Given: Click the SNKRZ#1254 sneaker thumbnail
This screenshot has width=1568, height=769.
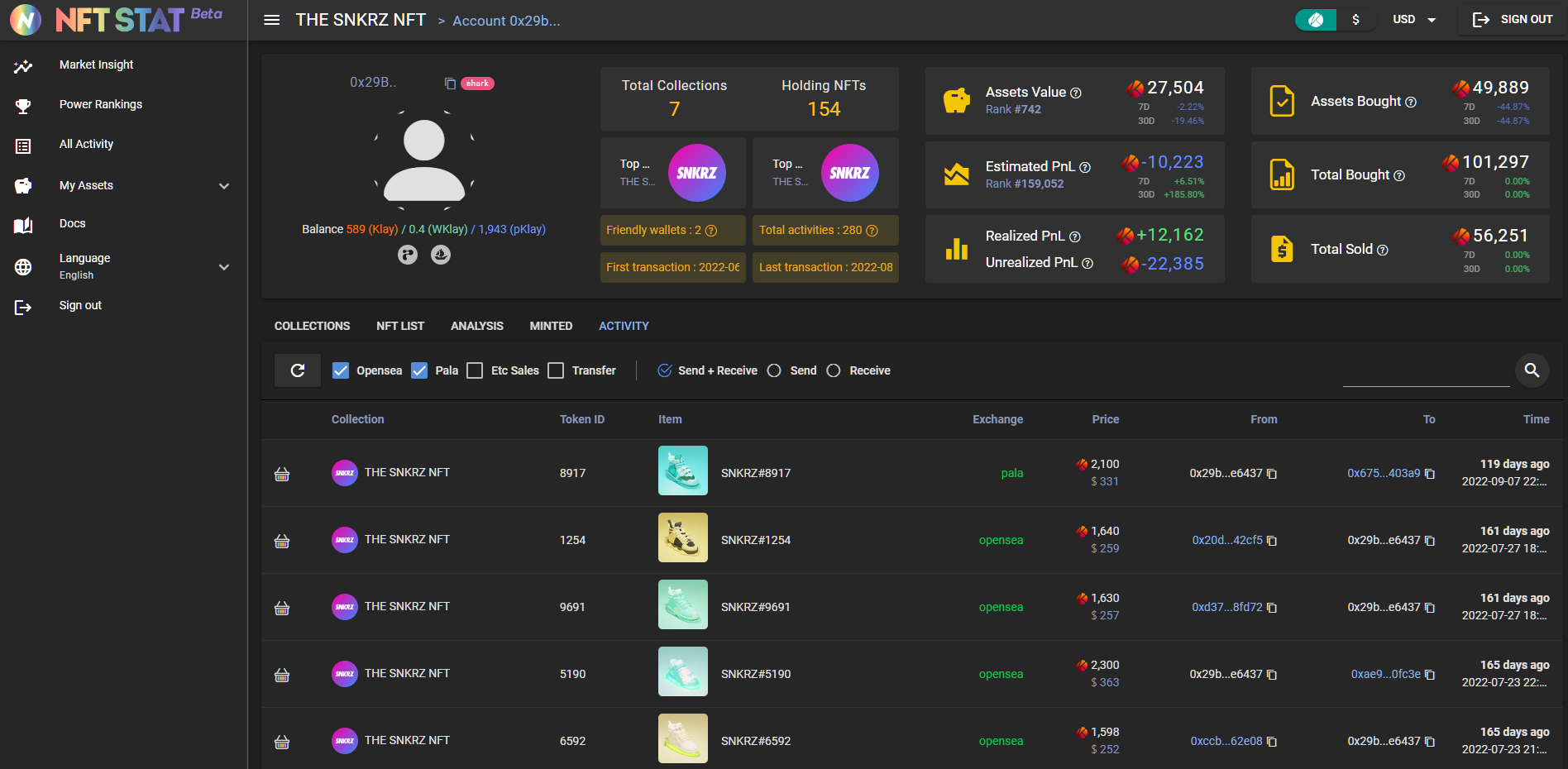Looking at the screenshot, I should pyautogui.click(x=683, y=537).
